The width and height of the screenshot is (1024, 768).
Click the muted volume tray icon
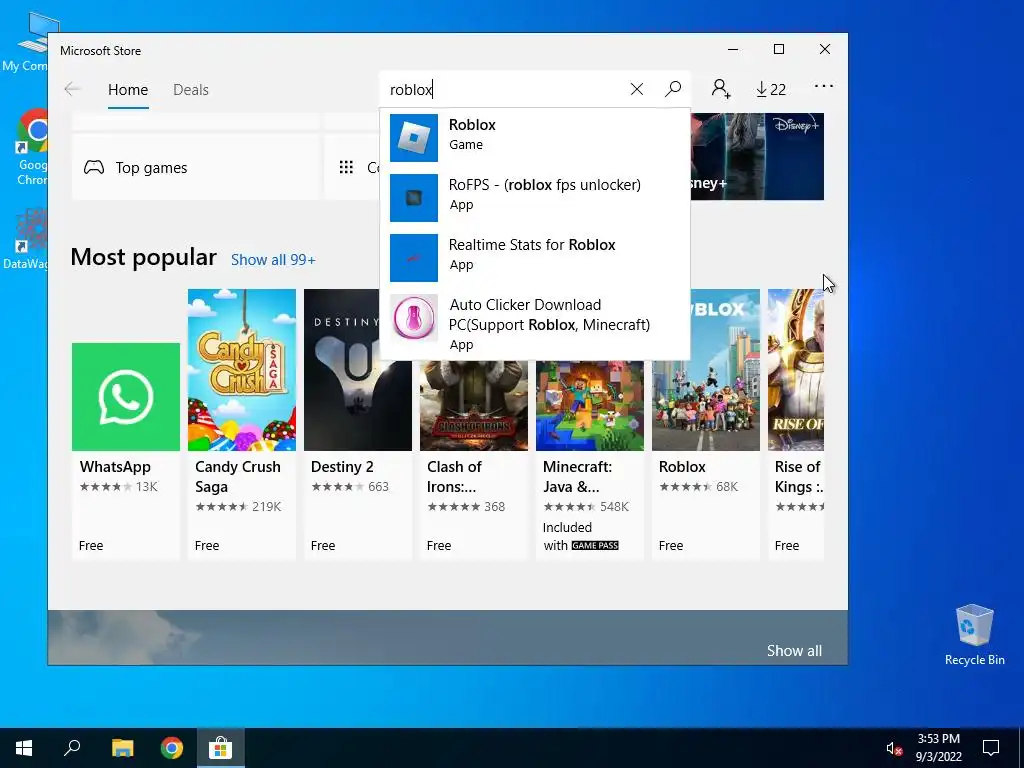point(894,748)
